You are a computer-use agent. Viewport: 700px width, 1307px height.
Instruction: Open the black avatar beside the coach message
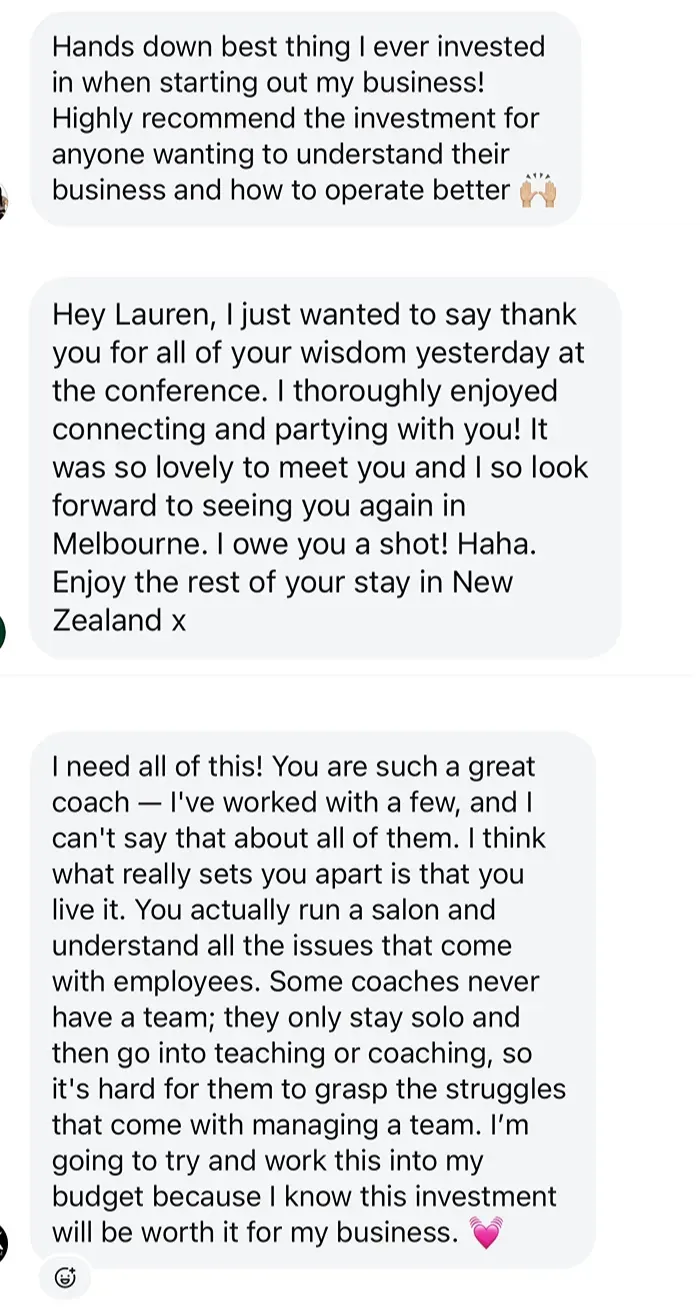3,1244
